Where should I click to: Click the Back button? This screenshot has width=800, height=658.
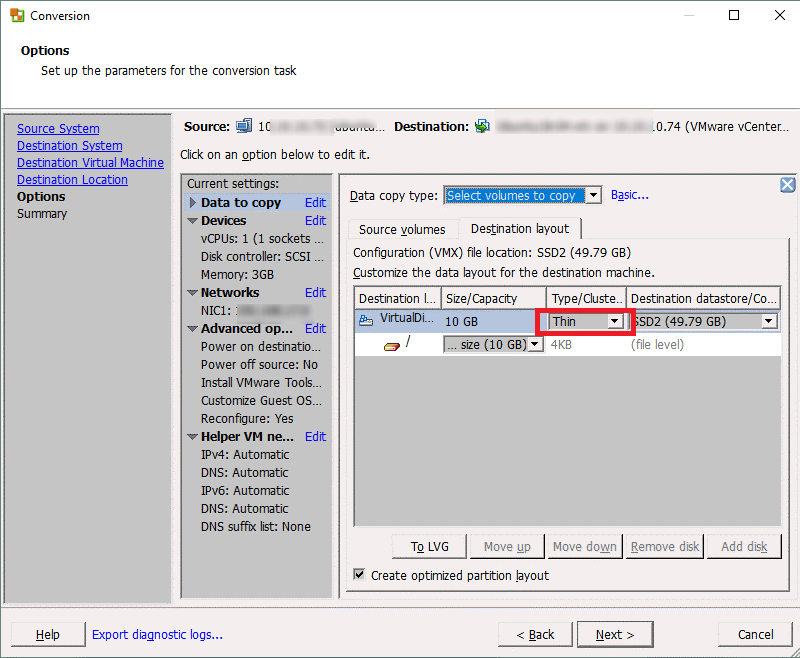535,635
